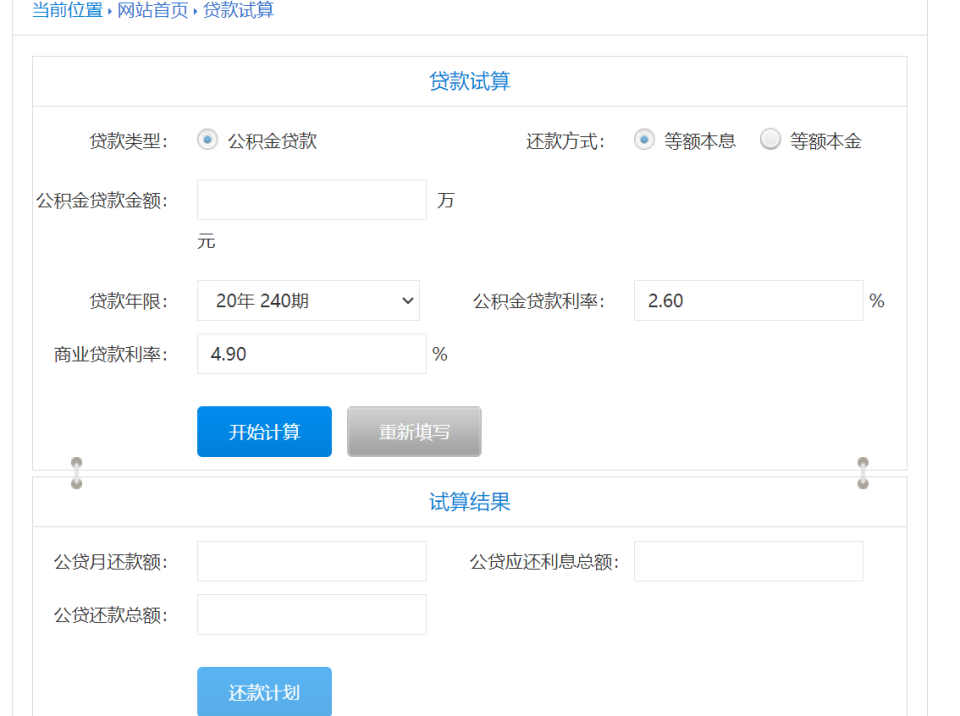Click into the 公积金贷款金额 amount field
Image resolution: width=960 pixels, height=716 pixels.
(310, 199)
